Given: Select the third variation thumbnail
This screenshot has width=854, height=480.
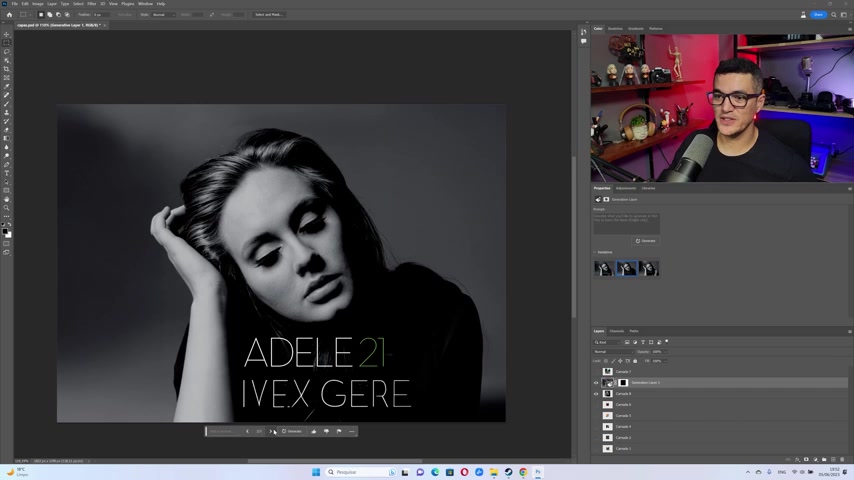Looking at the screenshot, I should (x=649, y=268).
